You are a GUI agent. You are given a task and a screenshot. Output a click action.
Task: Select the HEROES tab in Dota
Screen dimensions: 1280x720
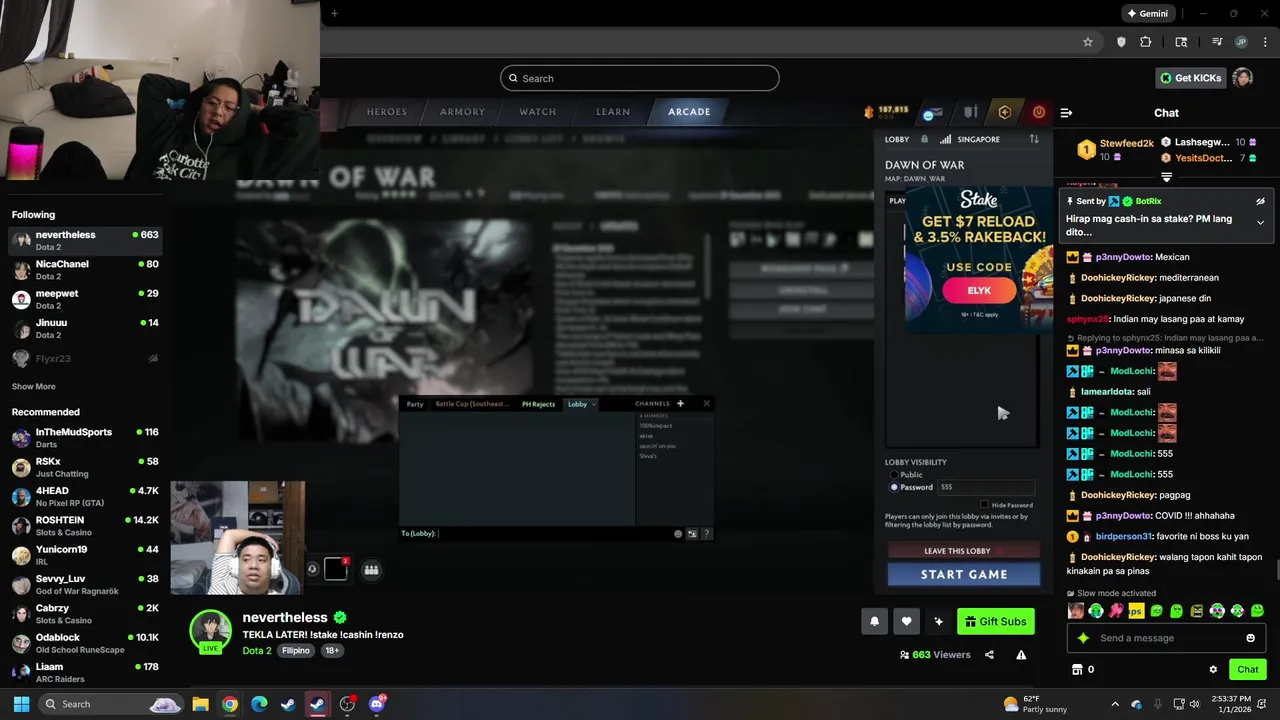tap(386, 112)
